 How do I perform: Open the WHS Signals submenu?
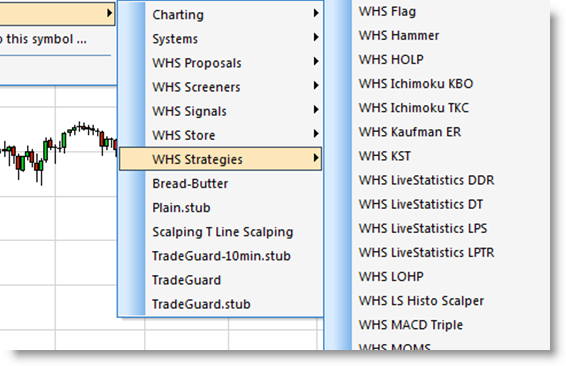click(220, 111)
